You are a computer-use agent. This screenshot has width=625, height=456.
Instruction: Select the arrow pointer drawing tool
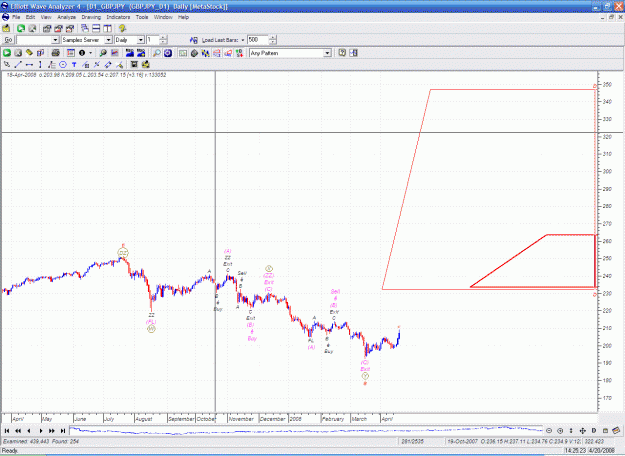point(7,65)
